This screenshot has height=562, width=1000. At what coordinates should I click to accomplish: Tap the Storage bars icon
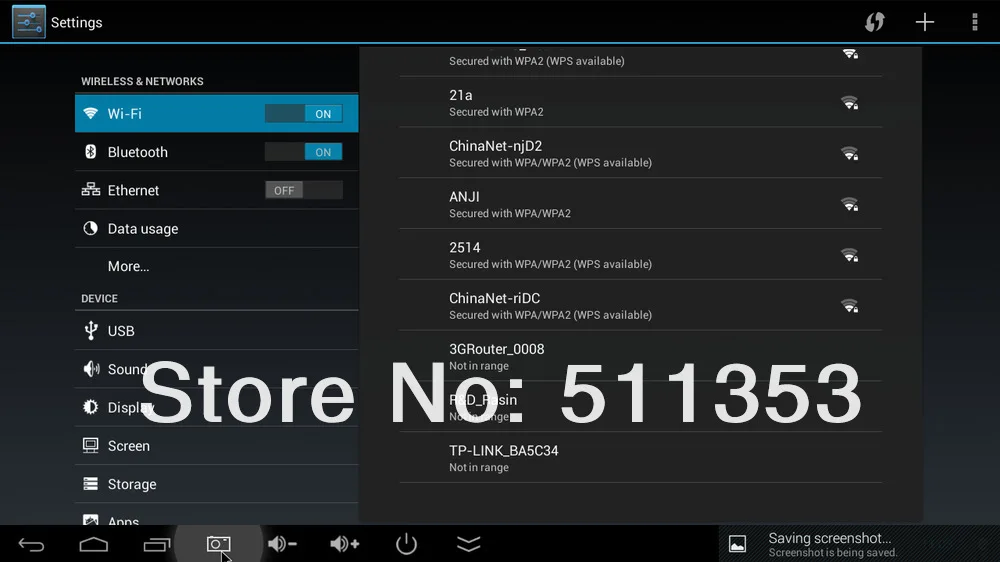(x=91, y=484)
